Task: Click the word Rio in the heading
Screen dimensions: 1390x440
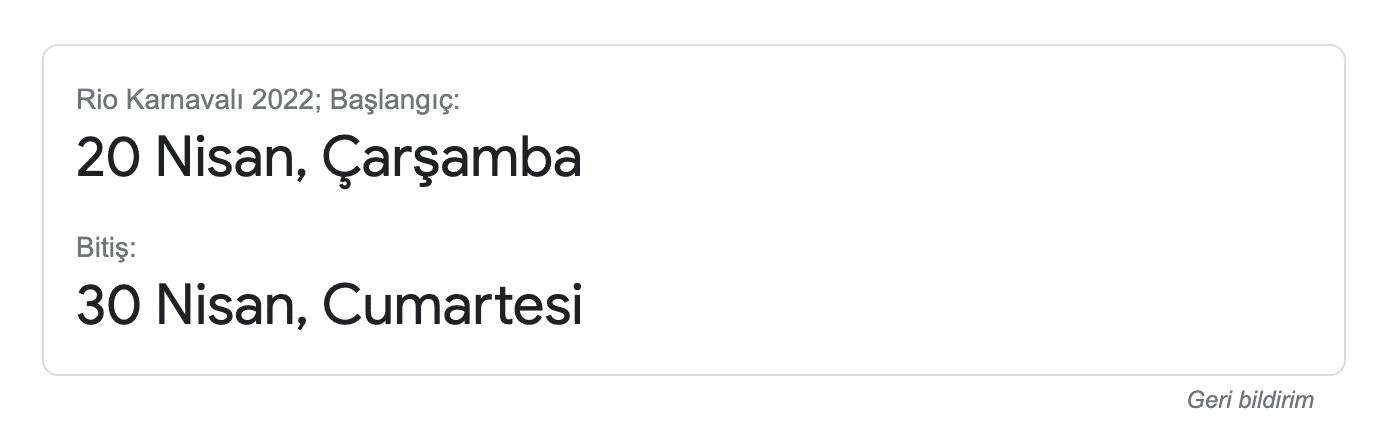Action: click(94, 100)
